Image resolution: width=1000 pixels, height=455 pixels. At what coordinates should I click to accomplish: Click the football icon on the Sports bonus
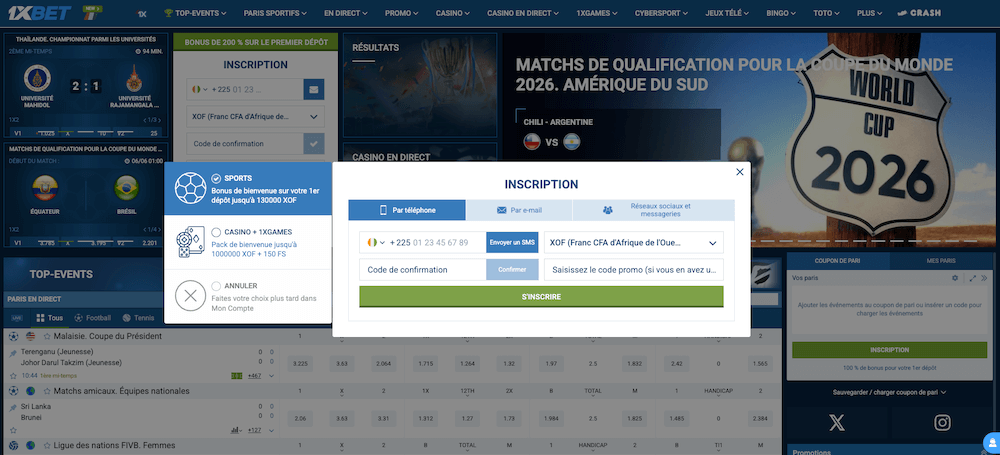click(x=190, y=188)
